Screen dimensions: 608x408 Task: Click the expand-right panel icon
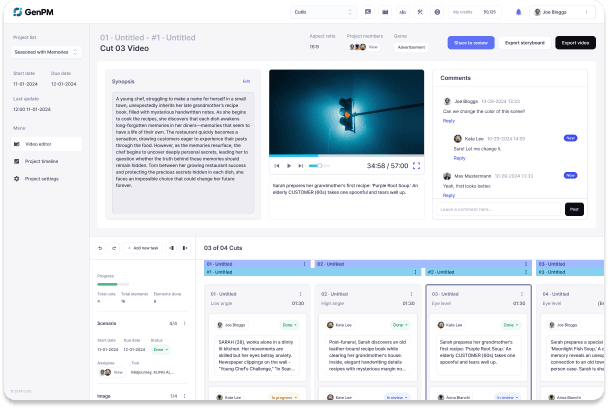click(x=185, y=248)
